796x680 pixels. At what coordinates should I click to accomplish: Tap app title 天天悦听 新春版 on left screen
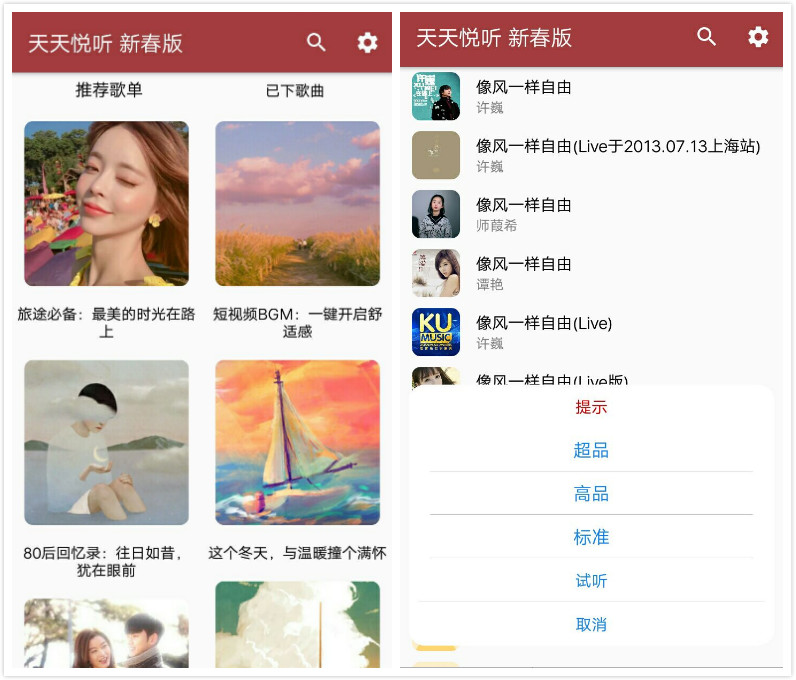pyautogui.click(x=105, y=43)
